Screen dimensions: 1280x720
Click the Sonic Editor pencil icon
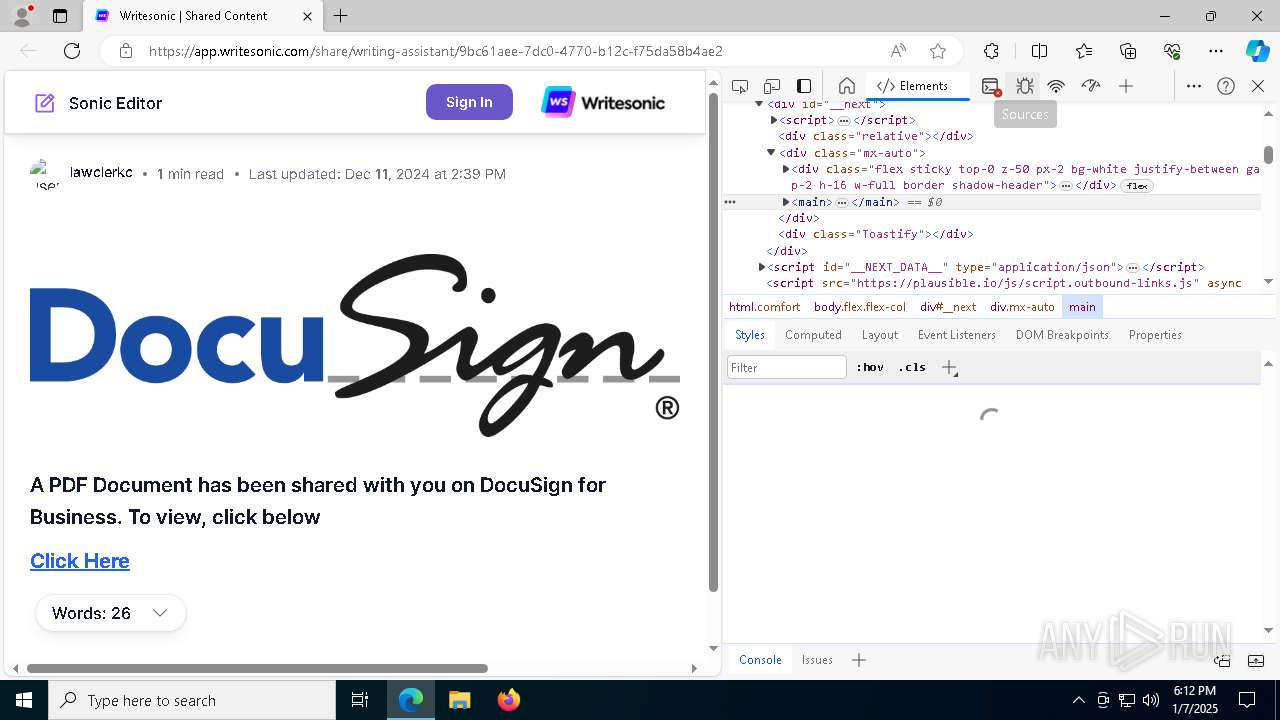tap(45, 103)
